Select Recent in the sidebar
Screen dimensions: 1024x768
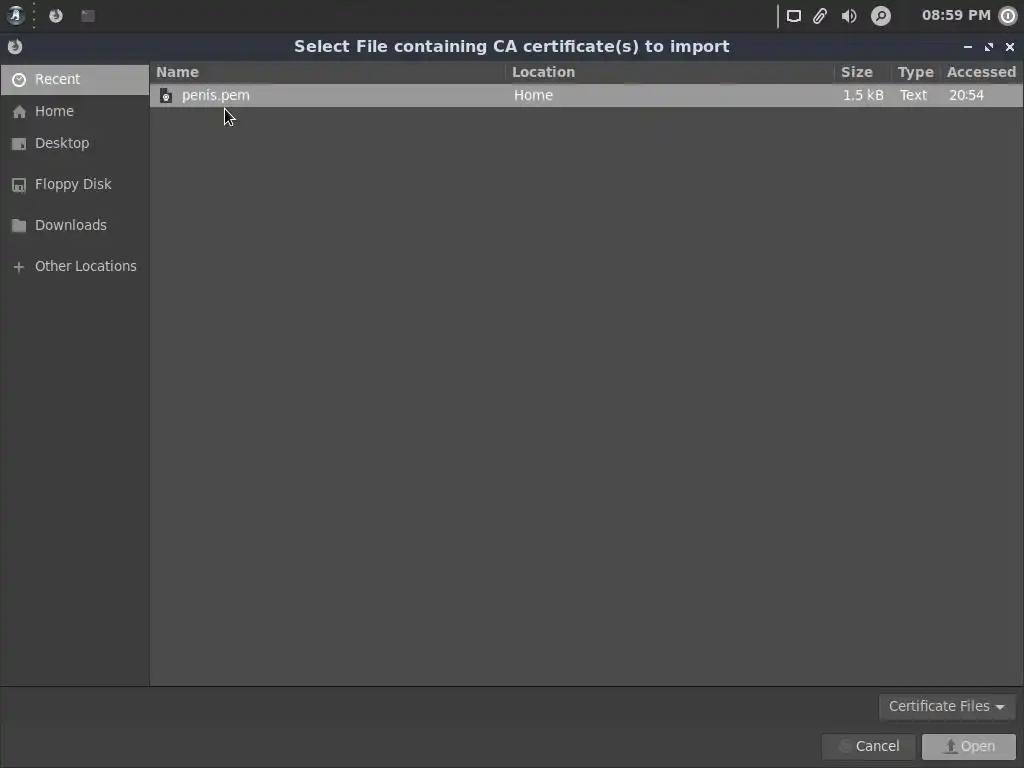(x=74, y=80)
